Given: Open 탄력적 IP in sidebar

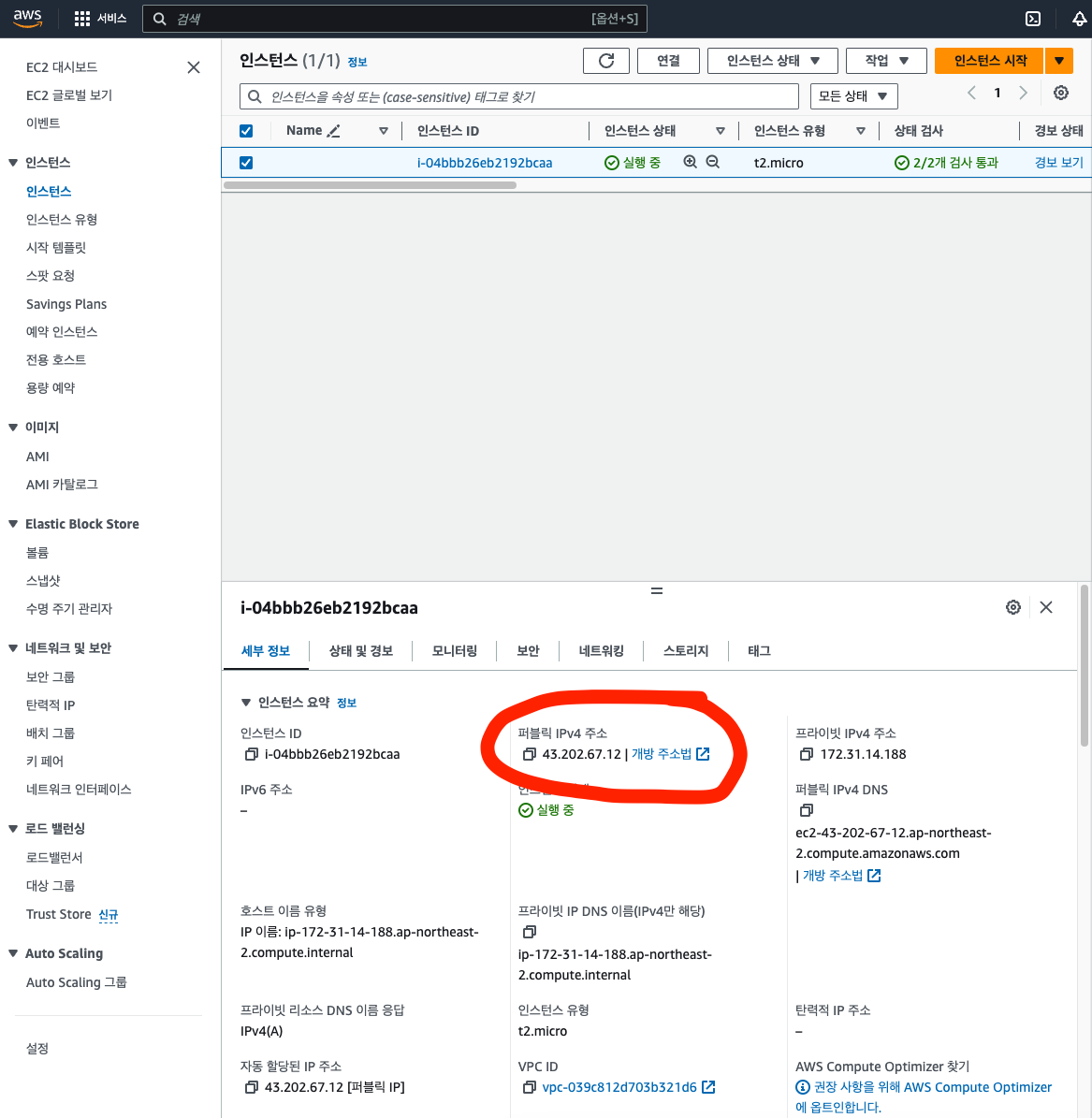Looking at the screenshot, I should [50, 704].
